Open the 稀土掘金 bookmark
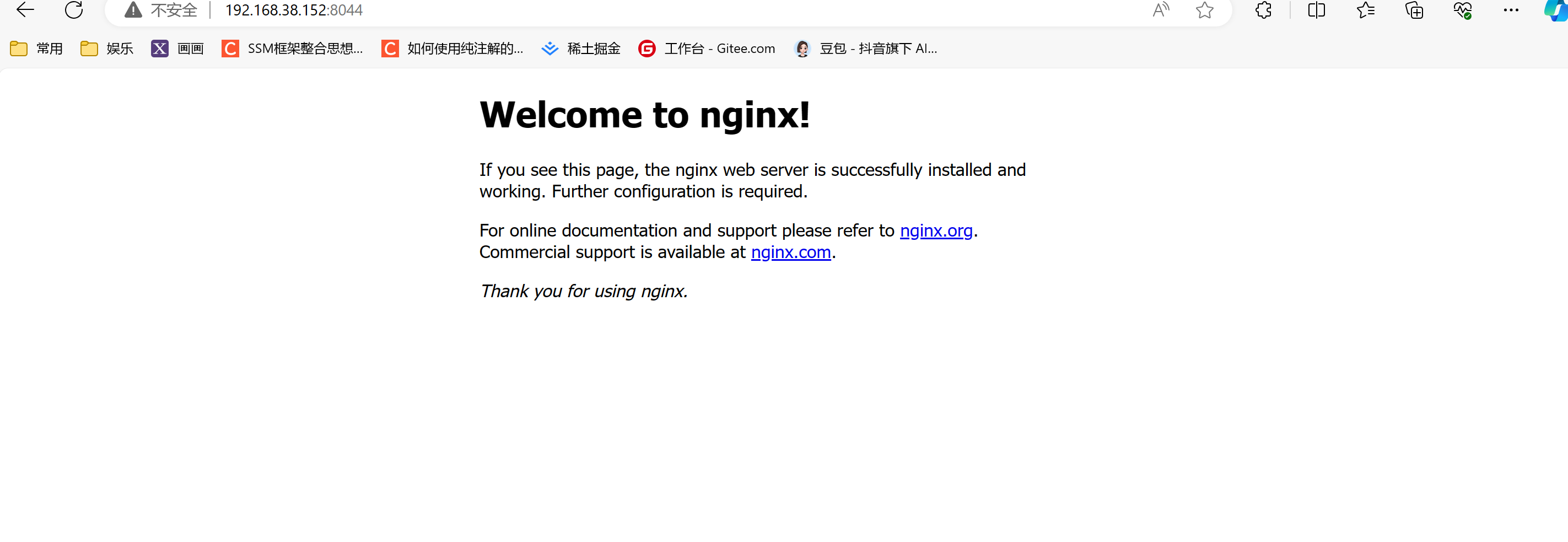The width and height of the screenshot is (1568, 542). (581, 49)
